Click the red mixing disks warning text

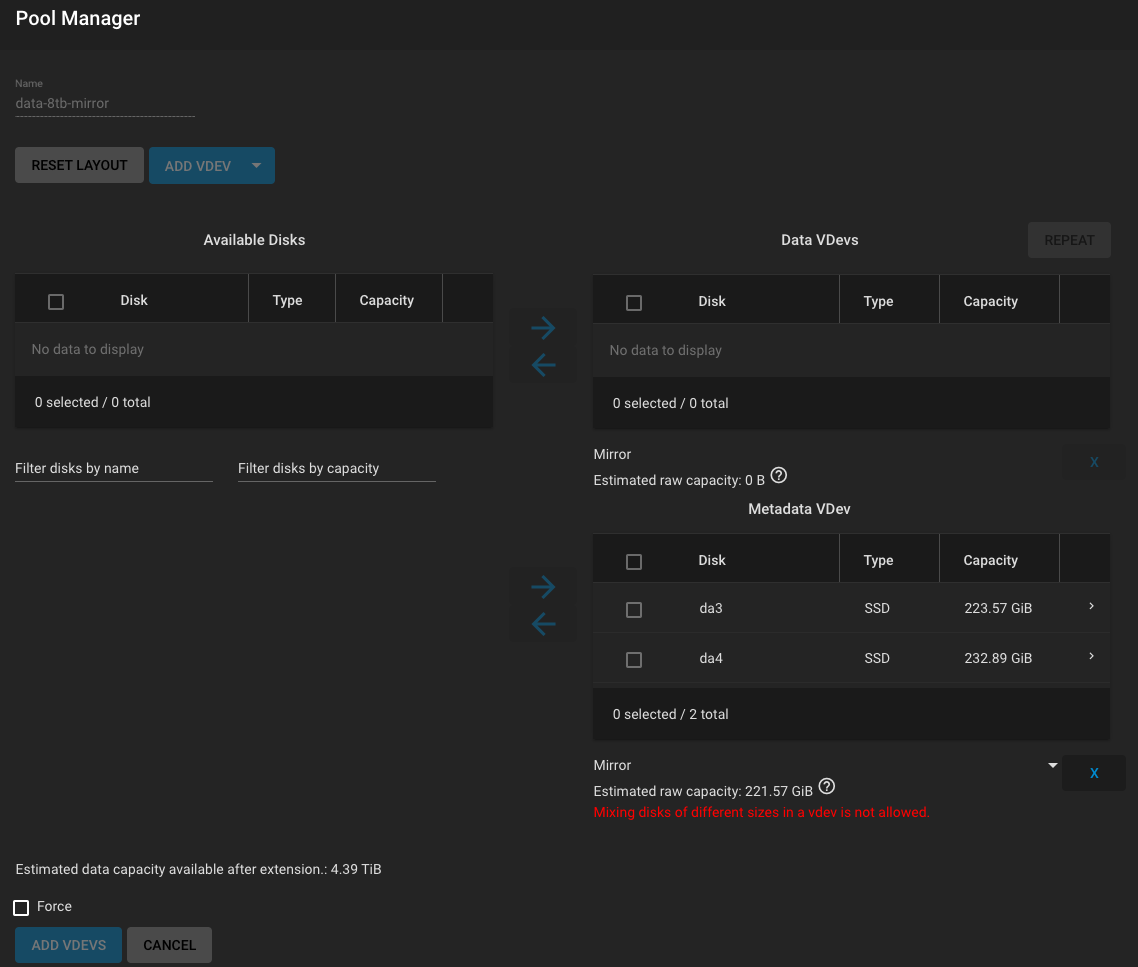point(761,812)
